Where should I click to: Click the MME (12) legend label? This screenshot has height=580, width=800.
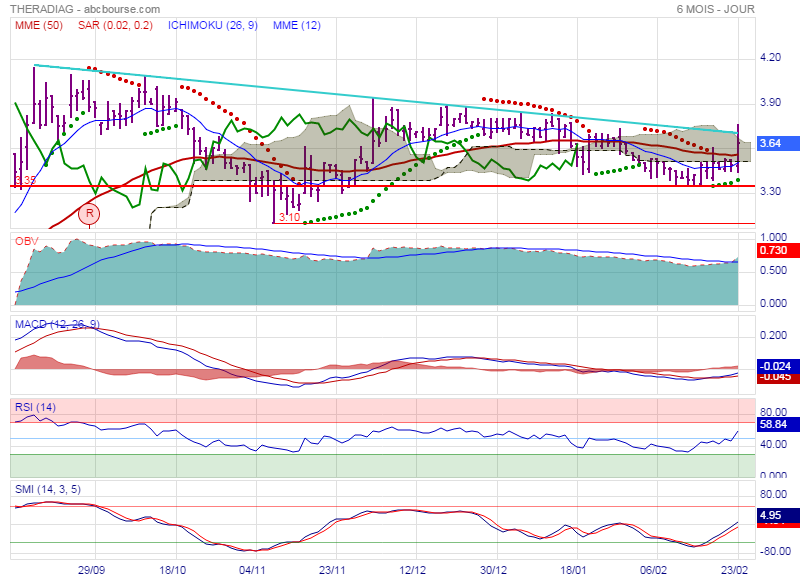(296, 25)
